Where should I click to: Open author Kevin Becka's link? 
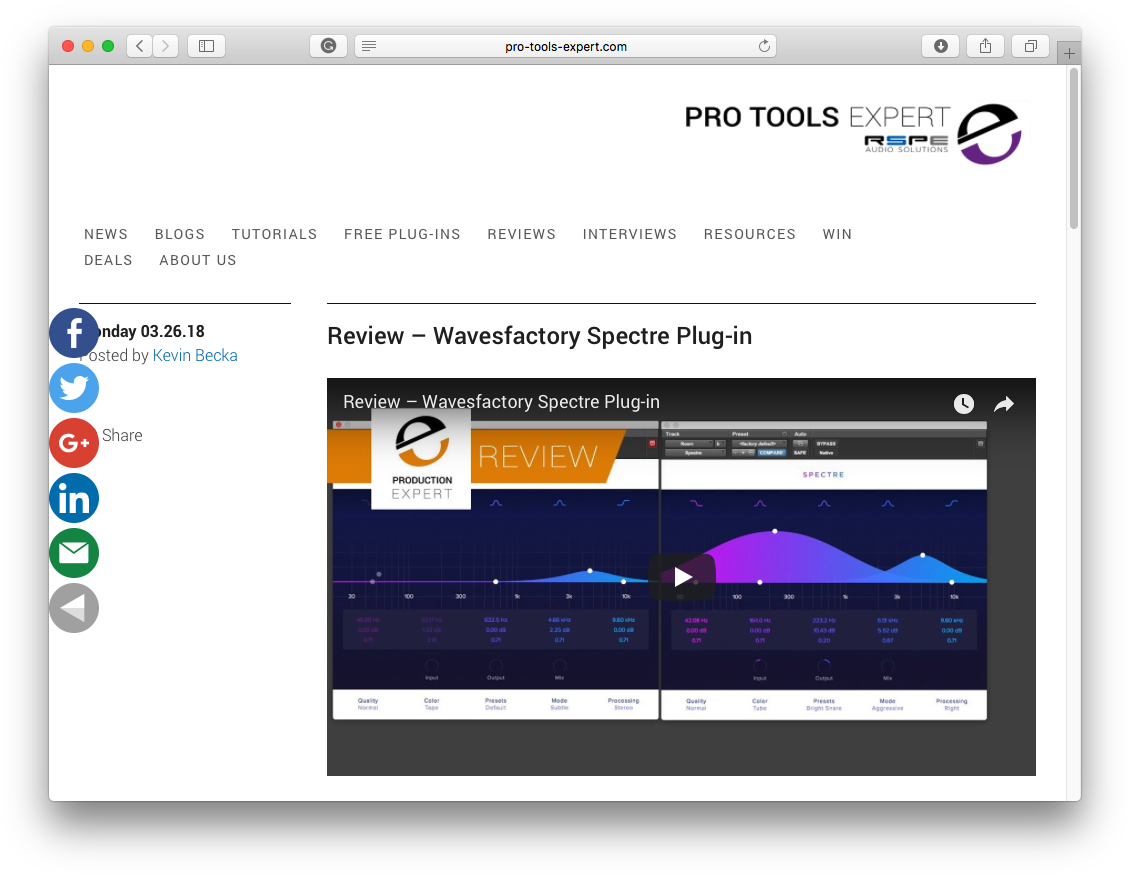[x=195, y=355]
